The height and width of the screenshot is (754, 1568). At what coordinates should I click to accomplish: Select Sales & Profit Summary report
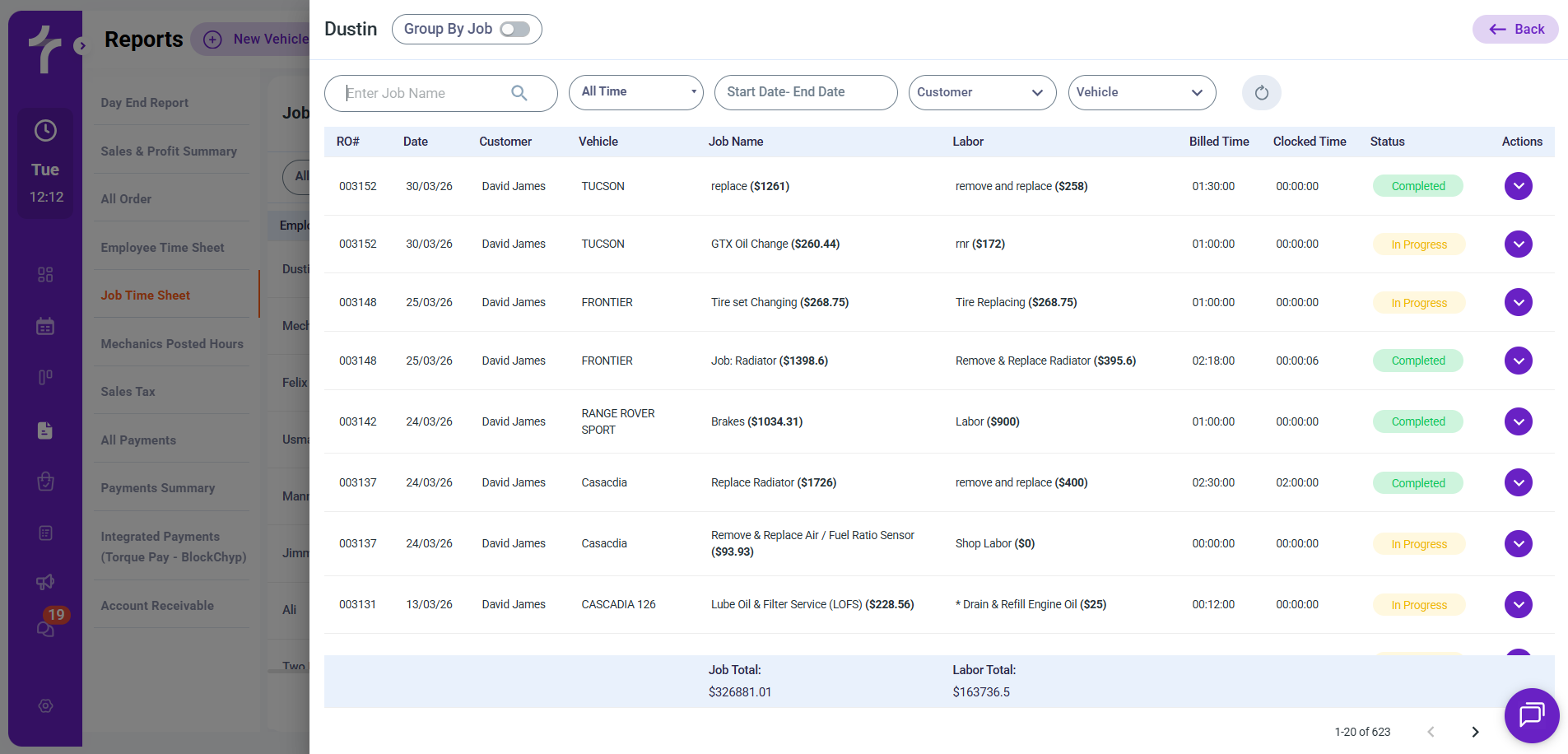click(169, 151)
